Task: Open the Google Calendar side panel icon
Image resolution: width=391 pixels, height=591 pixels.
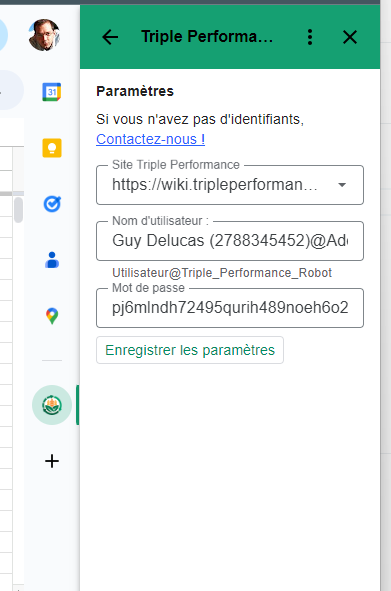Action: click(x=52, y=92)
